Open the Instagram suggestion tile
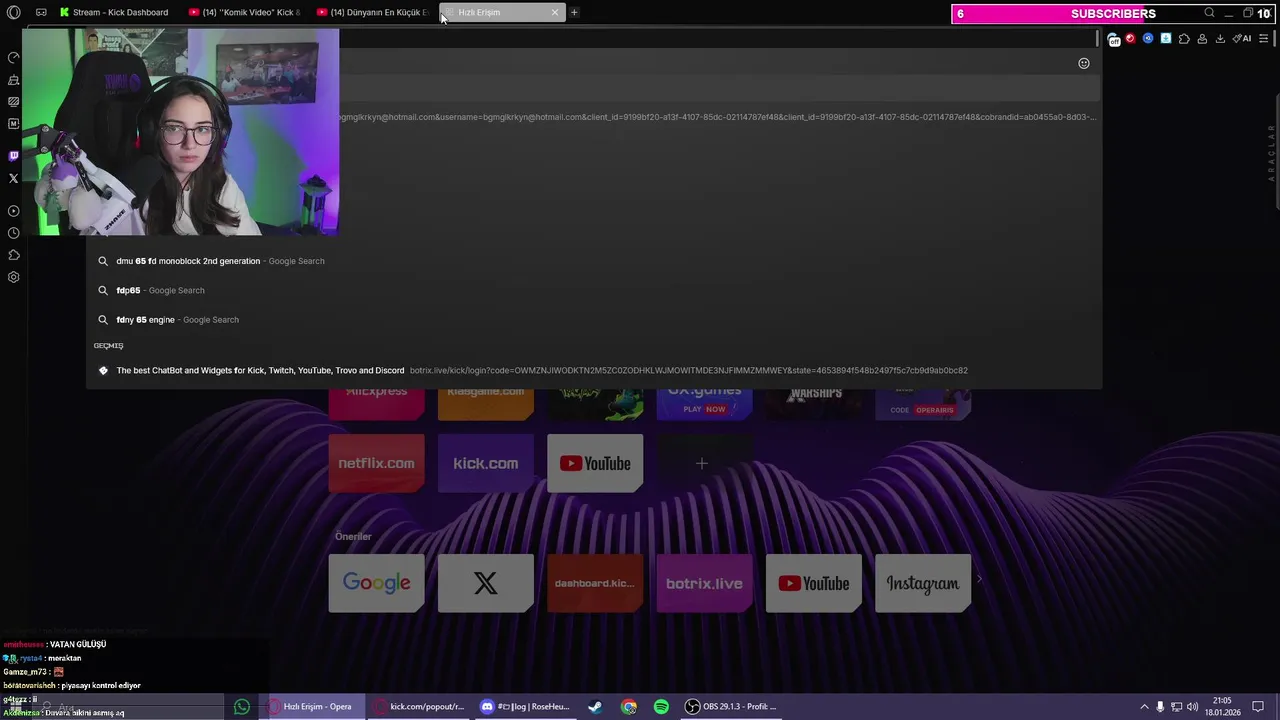Screen dimensions: 1280x720 tap(923, 583)
